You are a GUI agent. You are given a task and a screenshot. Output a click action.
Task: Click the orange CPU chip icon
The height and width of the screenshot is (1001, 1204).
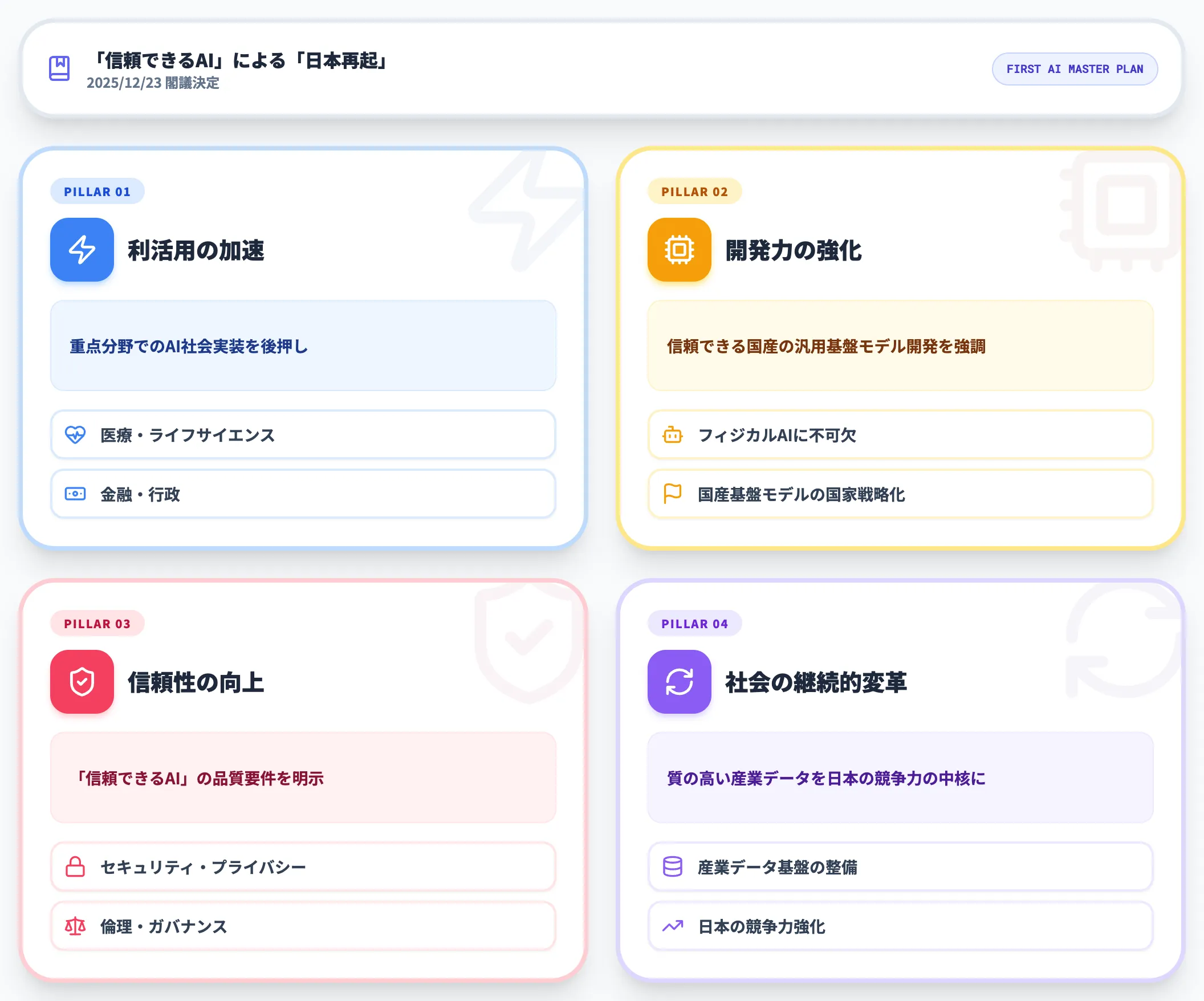pos(680,250)
